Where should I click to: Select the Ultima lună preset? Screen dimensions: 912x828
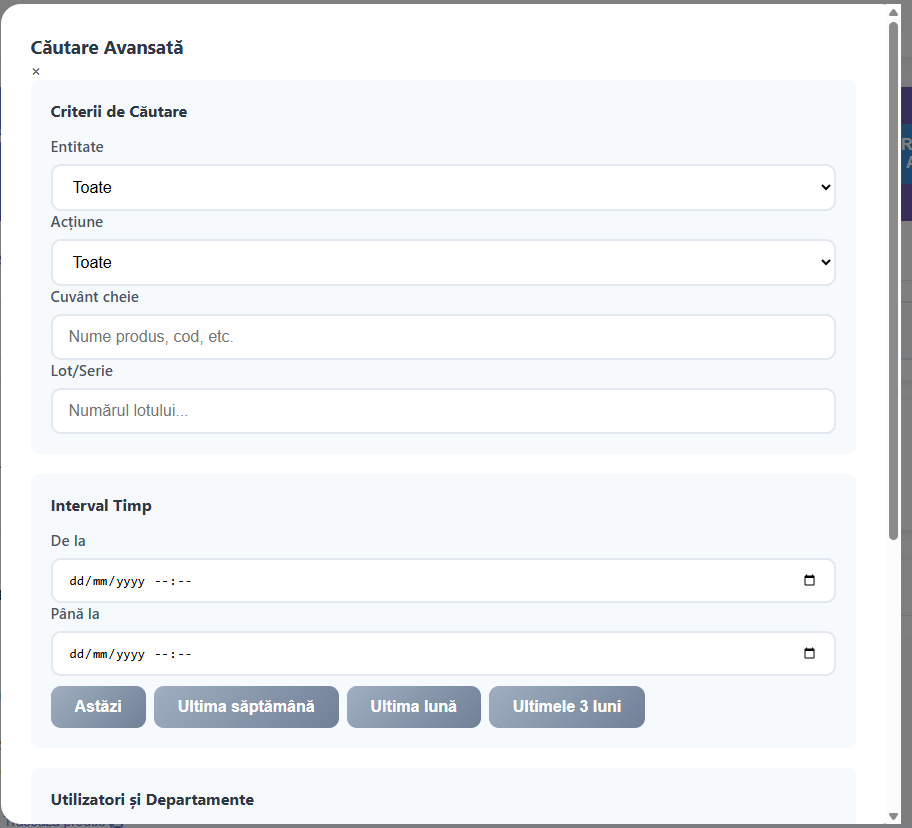[x=413, y=707]
